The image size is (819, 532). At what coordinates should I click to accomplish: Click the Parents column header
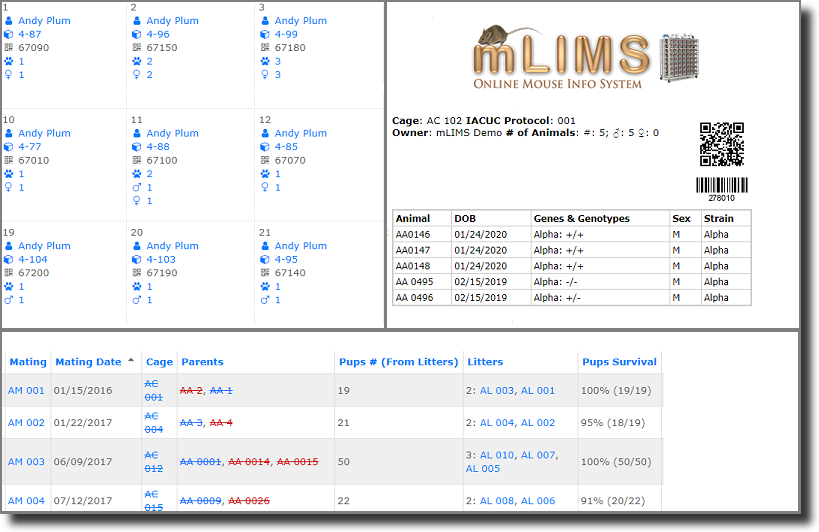[202, 362]
